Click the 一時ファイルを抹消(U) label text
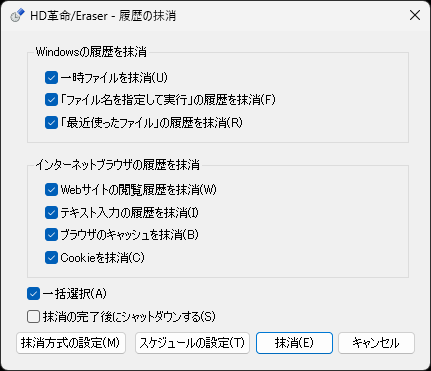Image resolution: width=431 pixels, height=371 pixels. pos(114,78)
